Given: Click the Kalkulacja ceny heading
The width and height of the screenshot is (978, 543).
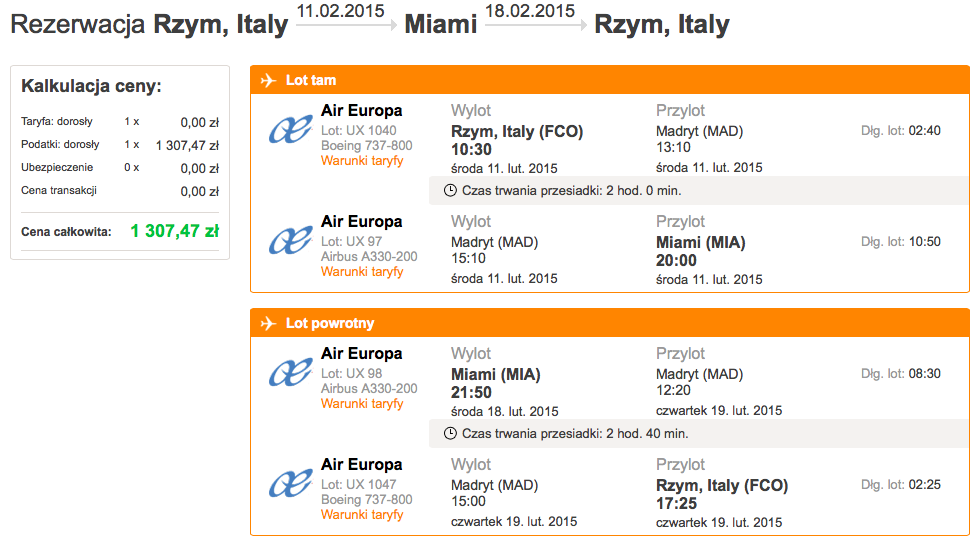Looking at the screenshot, I should click(x=91, y=86).
